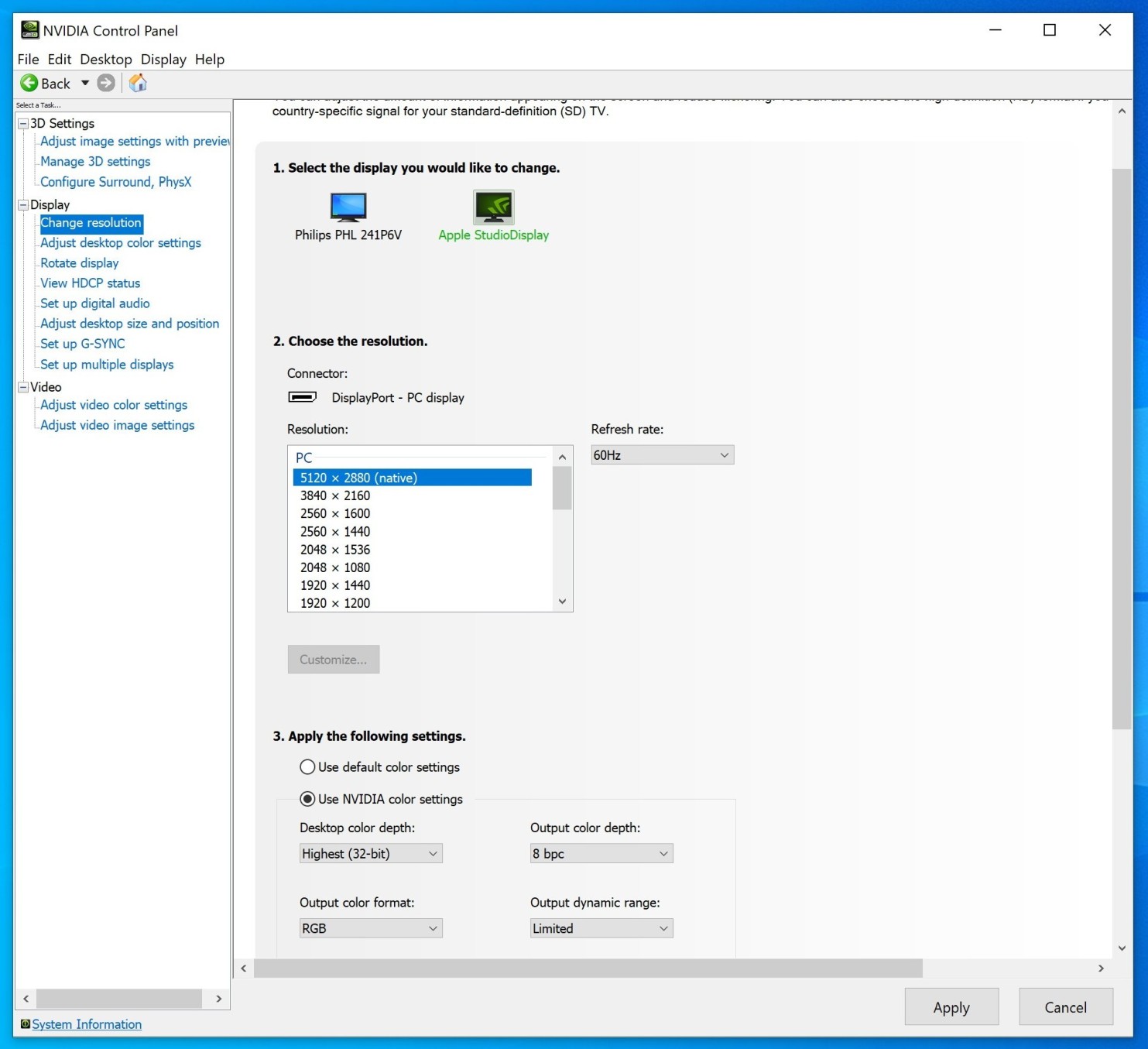The width and height of the screenshot is (1148, 1049).
Task: Open Output dynamic range dropdown
Action: click(601, 928)
